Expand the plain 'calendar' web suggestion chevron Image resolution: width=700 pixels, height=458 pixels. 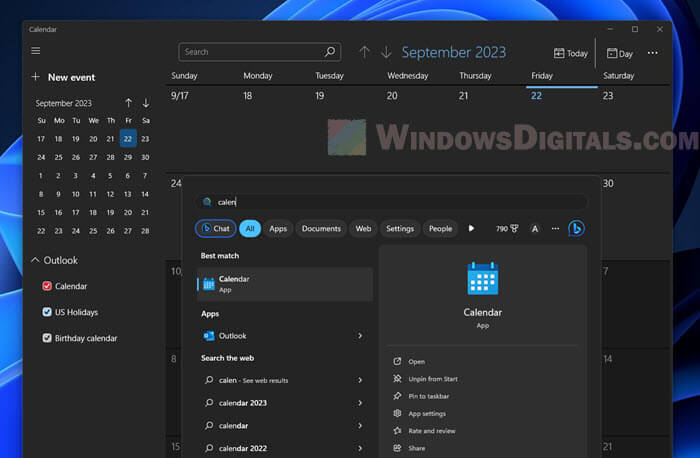click(x=360, y=426)
